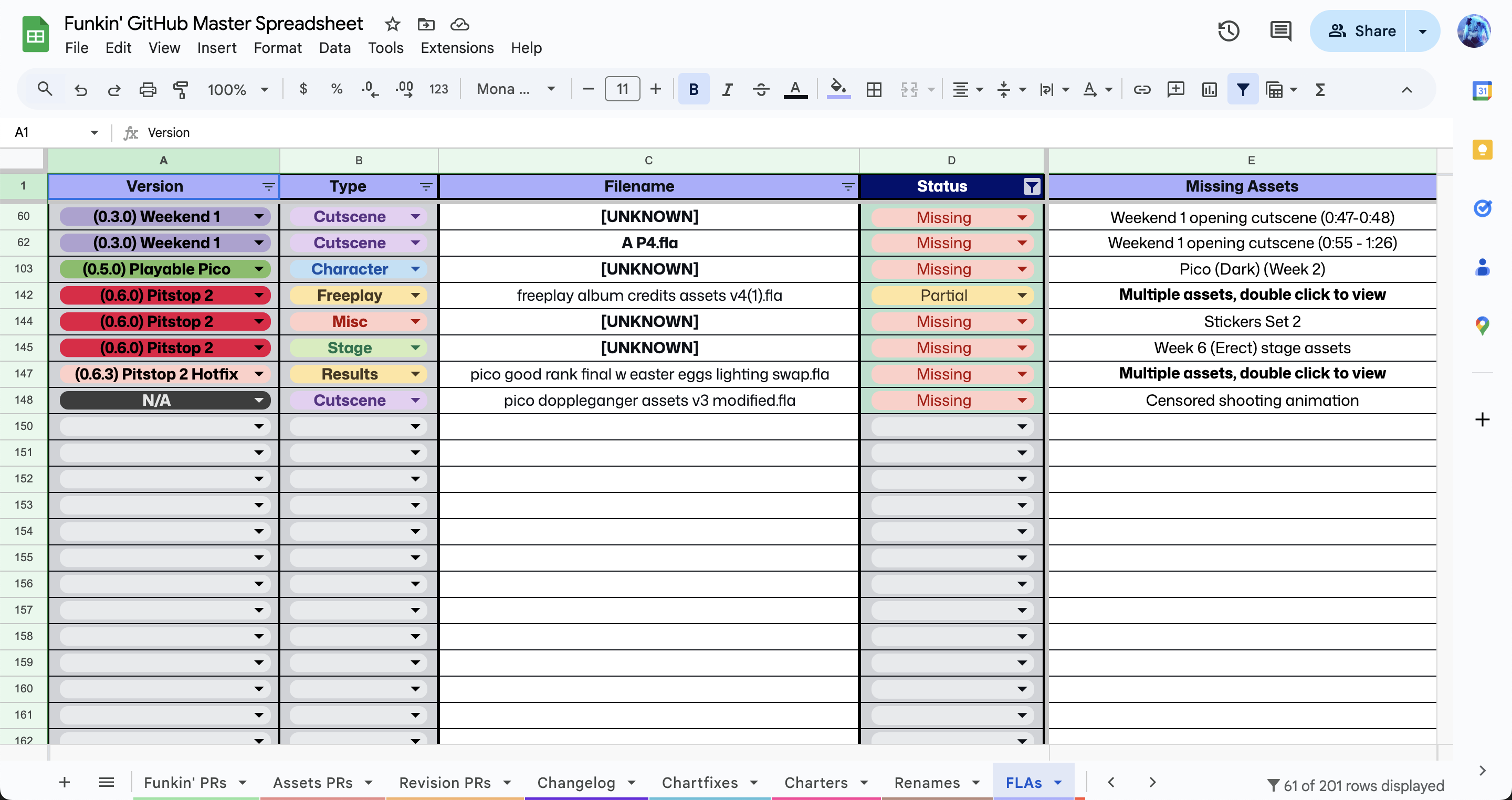Click the Share button

click(1362, 31)
